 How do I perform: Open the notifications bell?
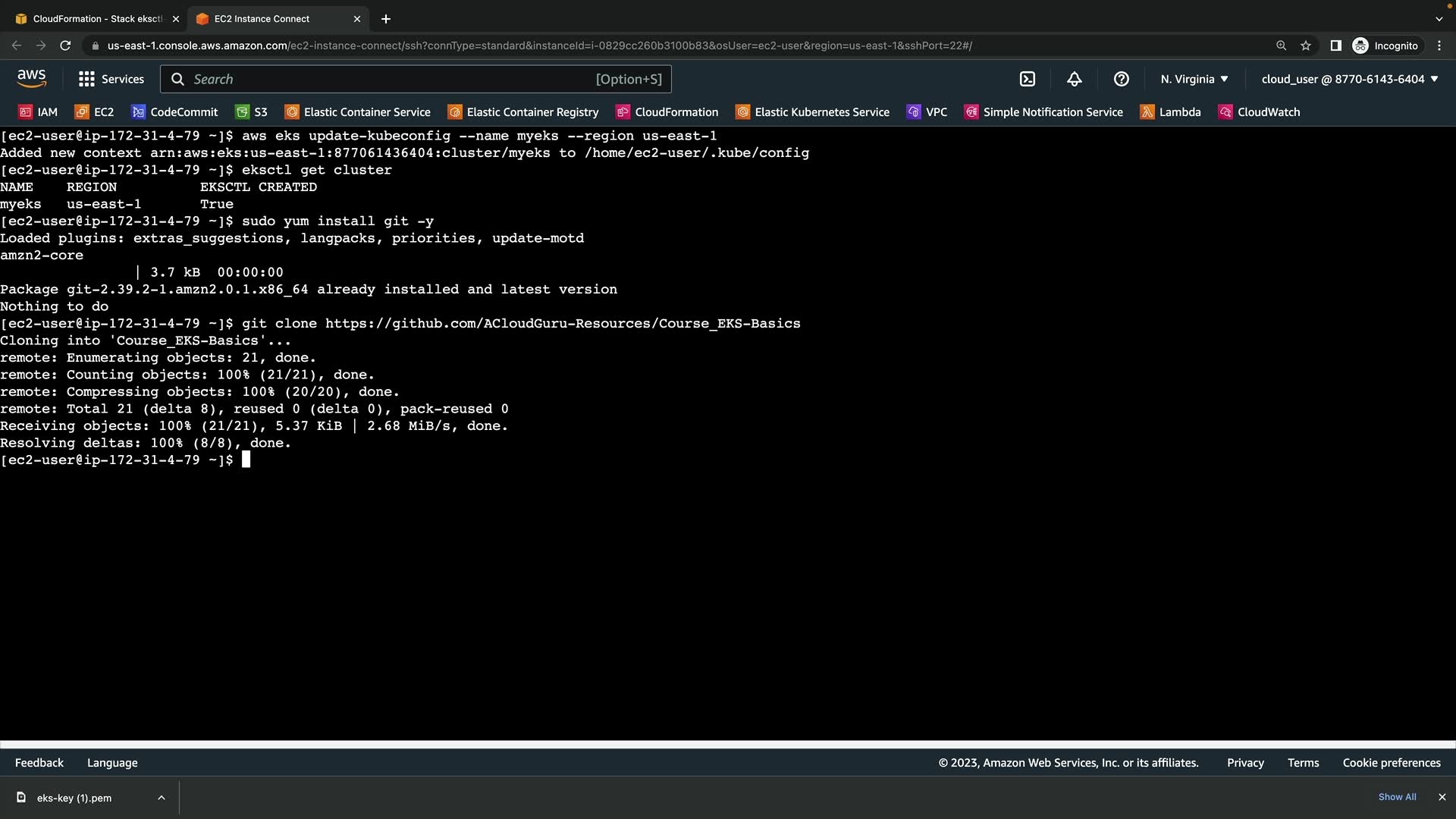[1075, 79]
